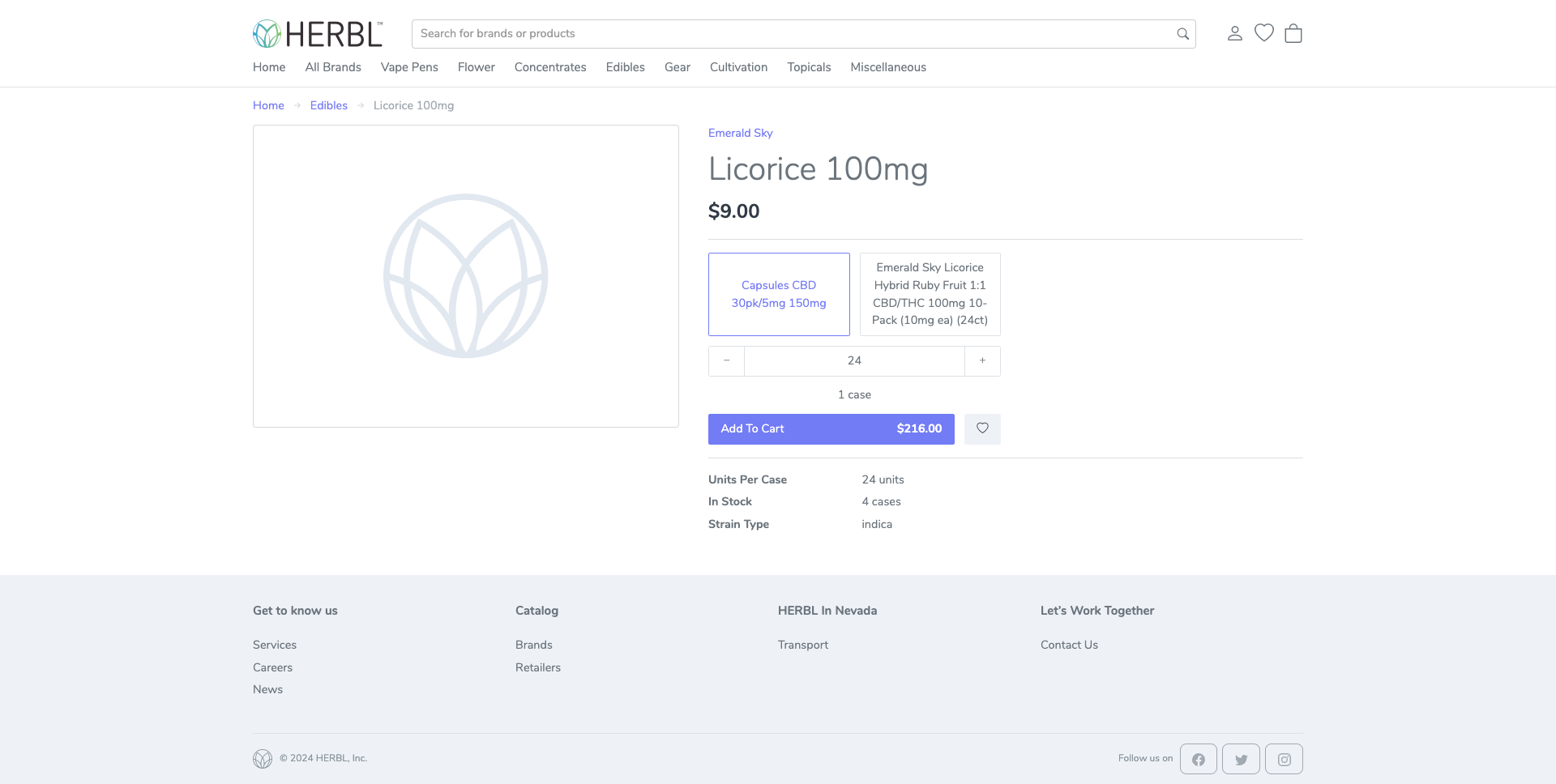The image size is (1556, 784).
Task: Open the wishlist heart icon in header
Action: click(1263, 33)
